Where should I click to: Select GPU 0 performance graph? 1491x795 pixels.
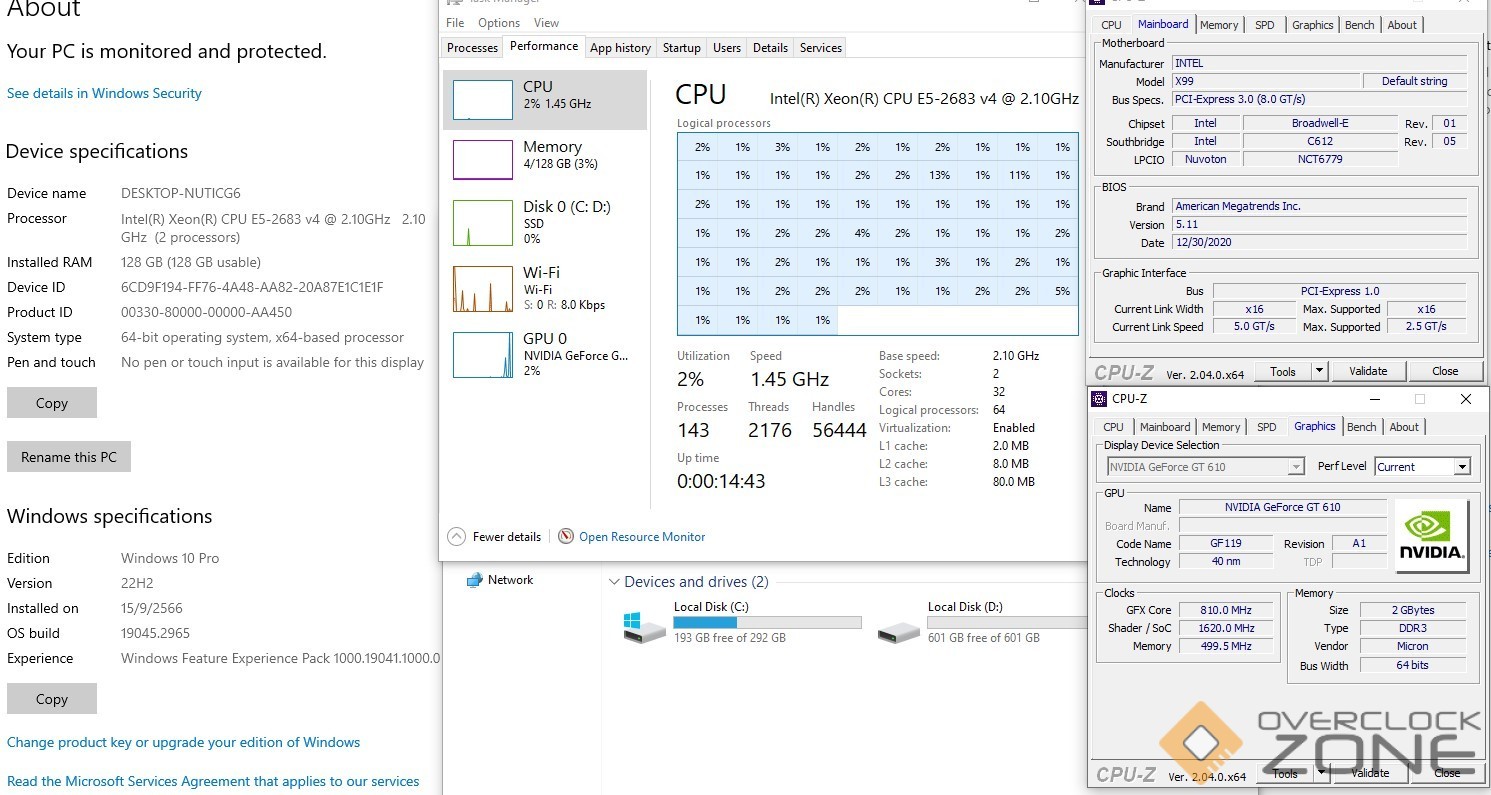click(x=483, y=355)
